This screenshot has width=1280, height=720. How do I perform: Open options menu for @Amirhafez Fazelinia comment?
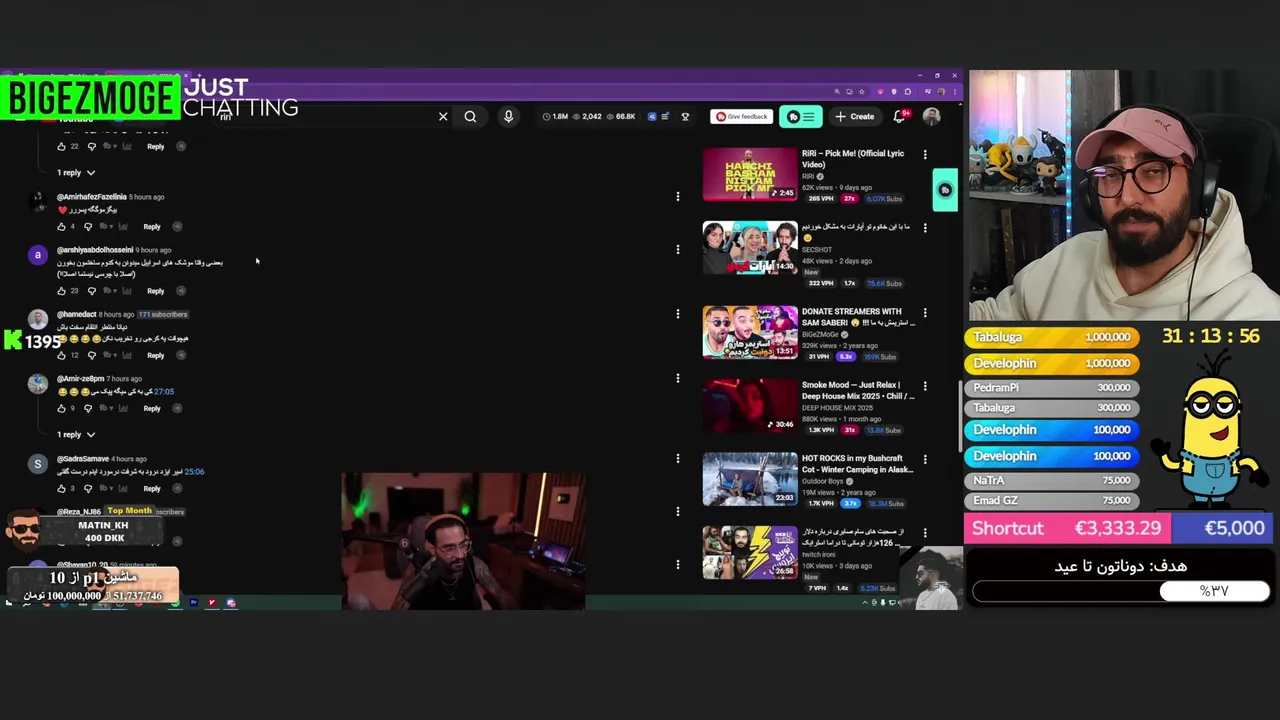click(677, 196)
